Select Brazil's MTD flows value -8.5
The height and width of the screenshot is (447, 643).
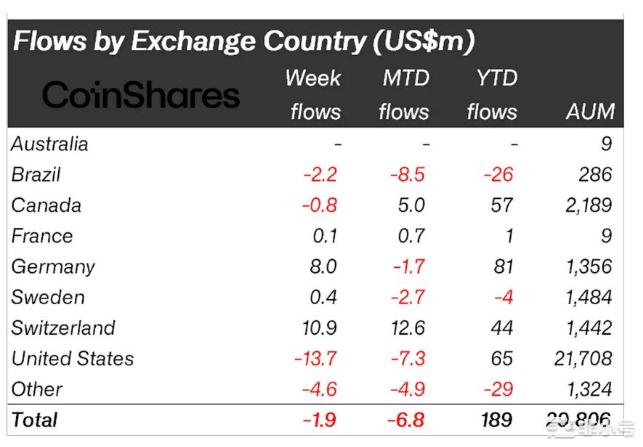click(x=406, y=175)
